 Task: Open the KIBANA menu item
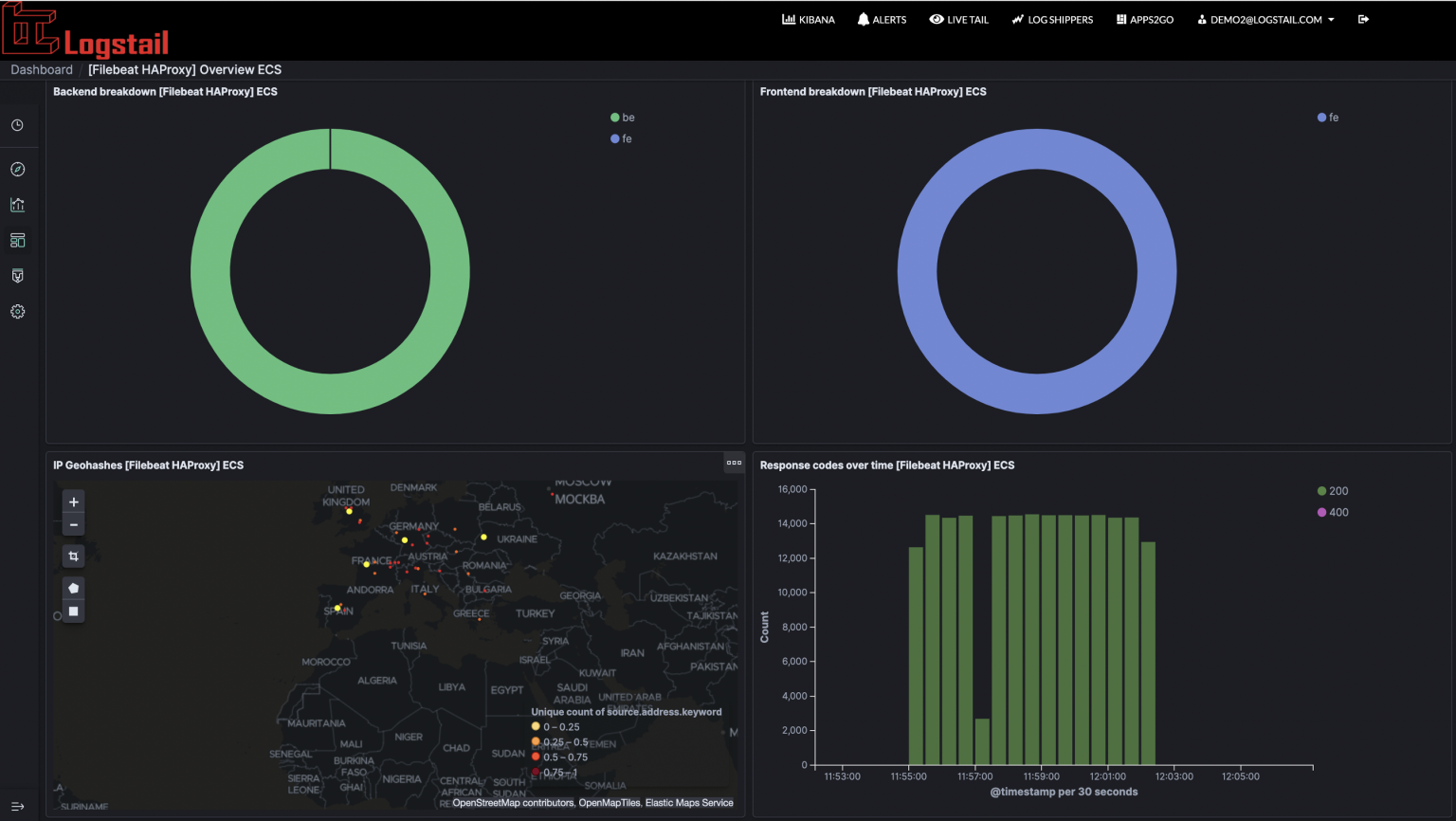pyautogui.click(x=809, y=19)
